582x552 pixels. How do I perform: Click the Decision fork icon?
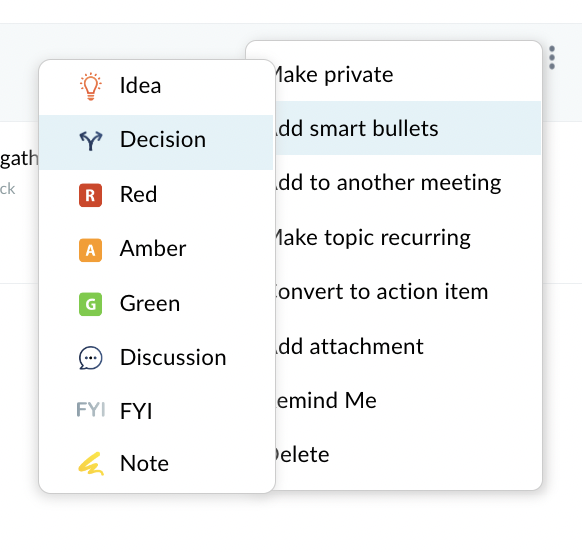91,141
